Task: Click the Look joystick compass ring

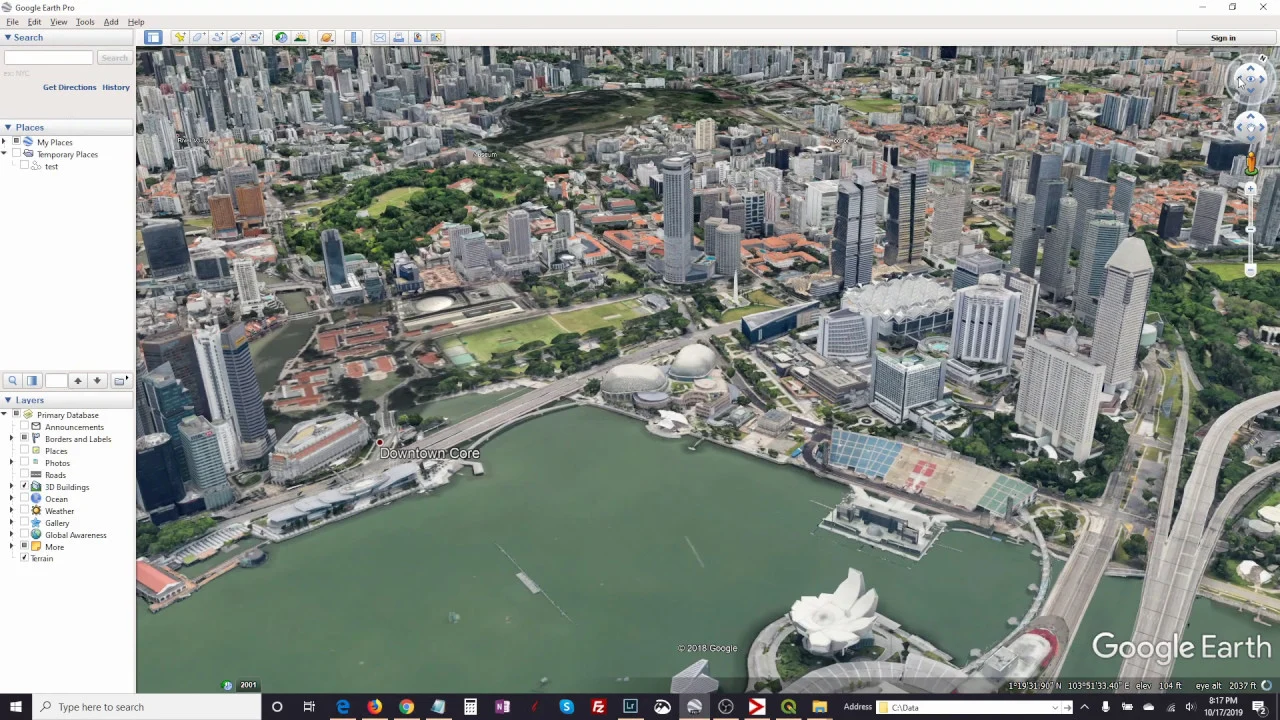Action: pyautogui.click(x=1250, y=79)
